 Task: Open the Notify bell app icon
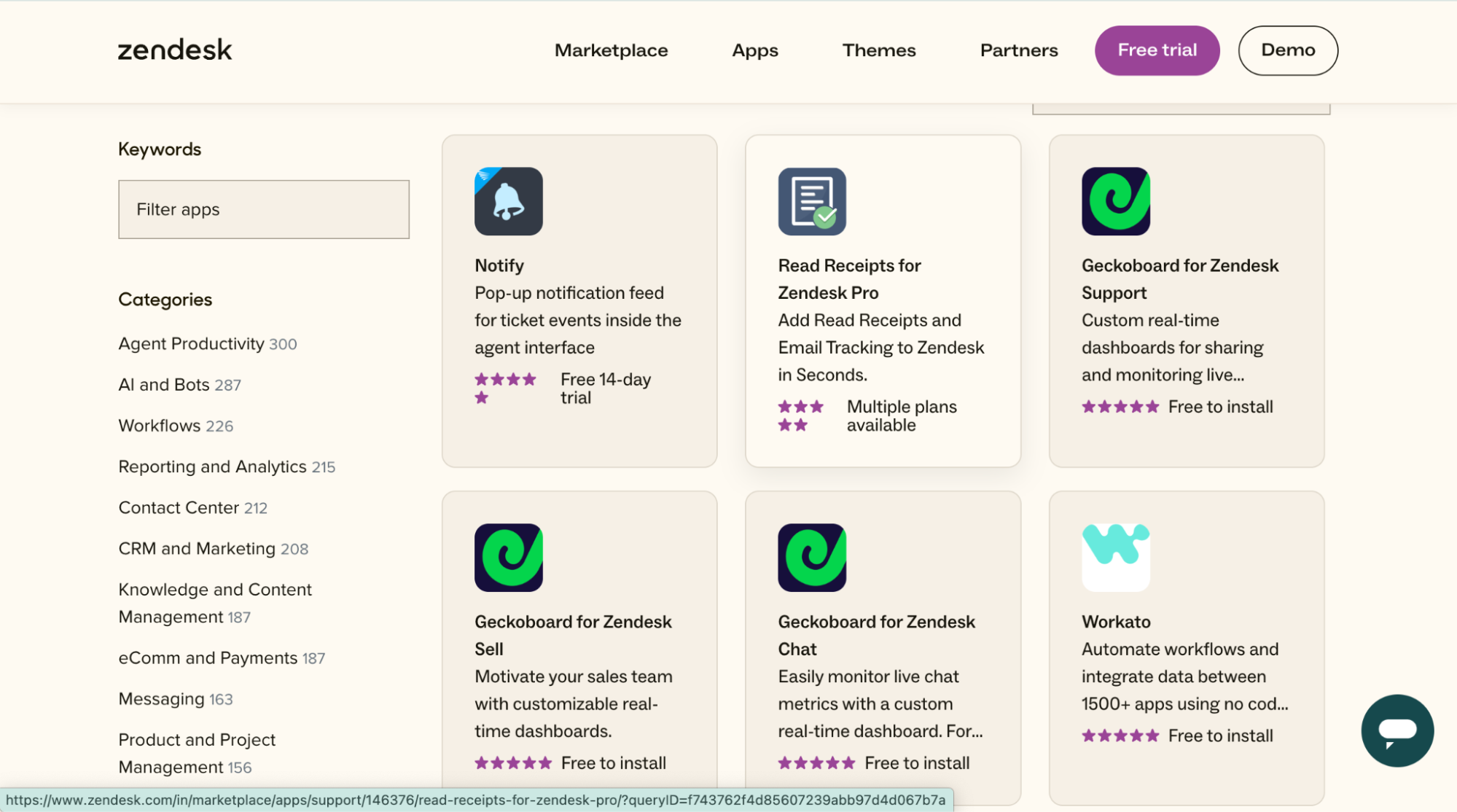pos(509,201)
